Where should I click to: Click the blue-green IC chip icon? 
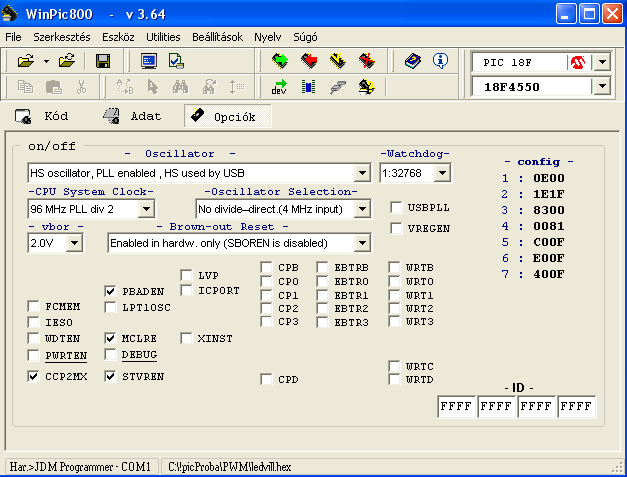[x=308, y=86]
